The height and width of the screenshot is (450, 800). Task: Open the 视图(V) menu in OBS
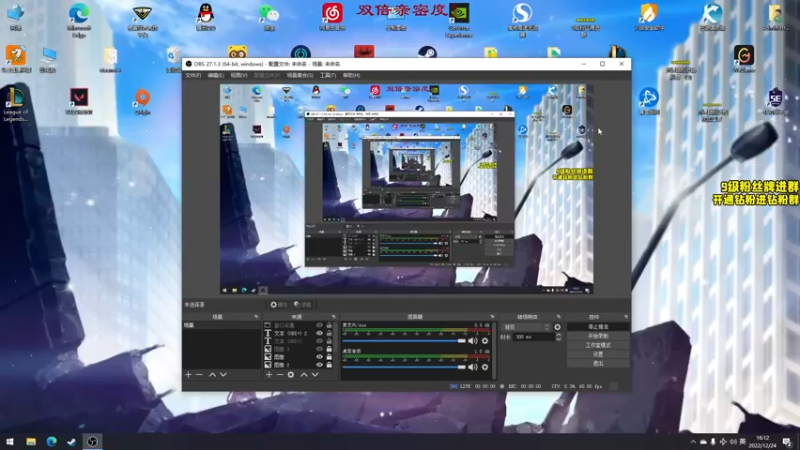(239, 75)
